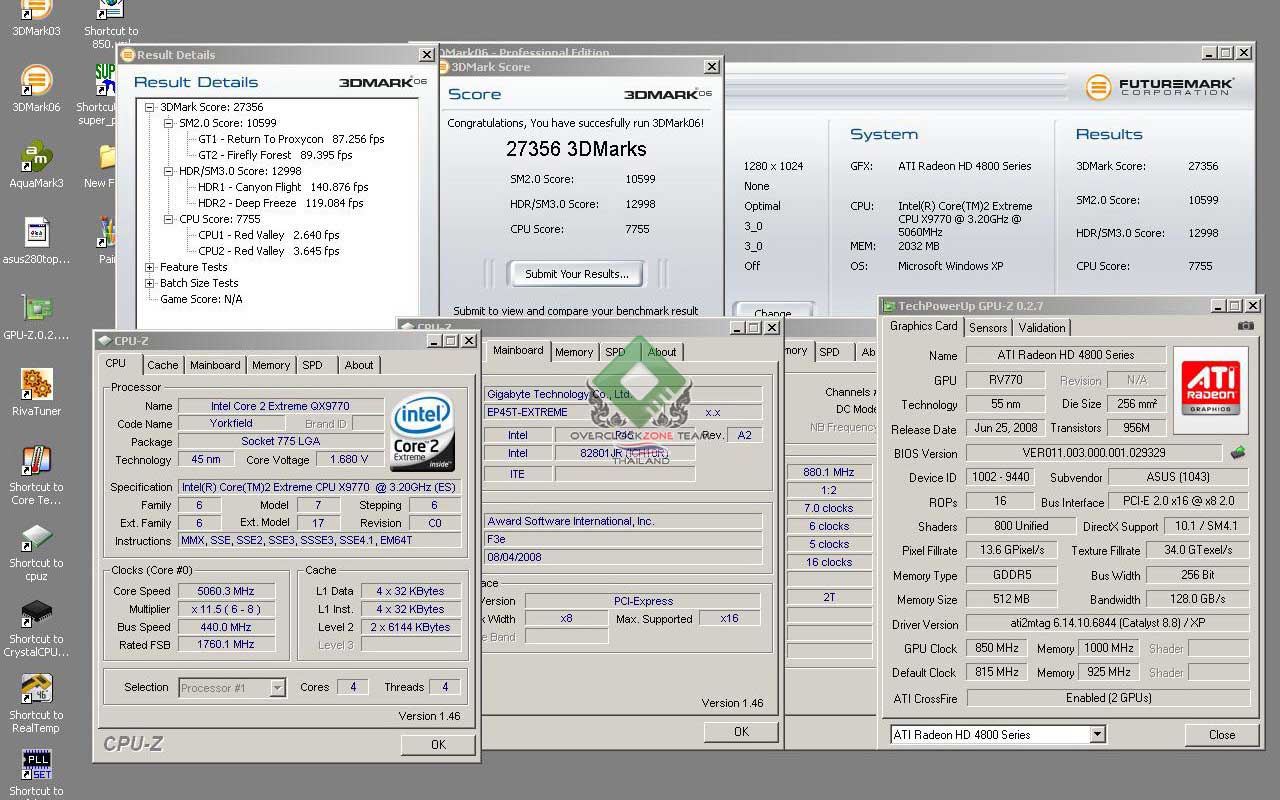The height and width of the screenshot is (800, 1280).
Task: Expand the Feature Tests node
Action: click(149, 267)
